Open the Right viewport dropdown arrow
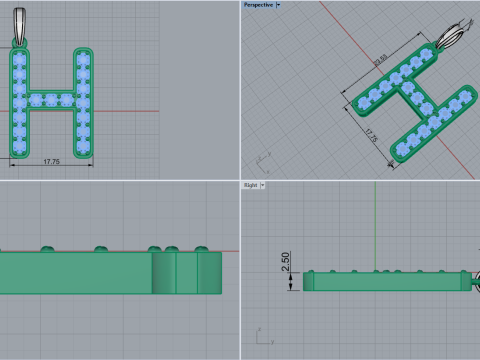Screen dimensions: 480x360 click(262, 185)
